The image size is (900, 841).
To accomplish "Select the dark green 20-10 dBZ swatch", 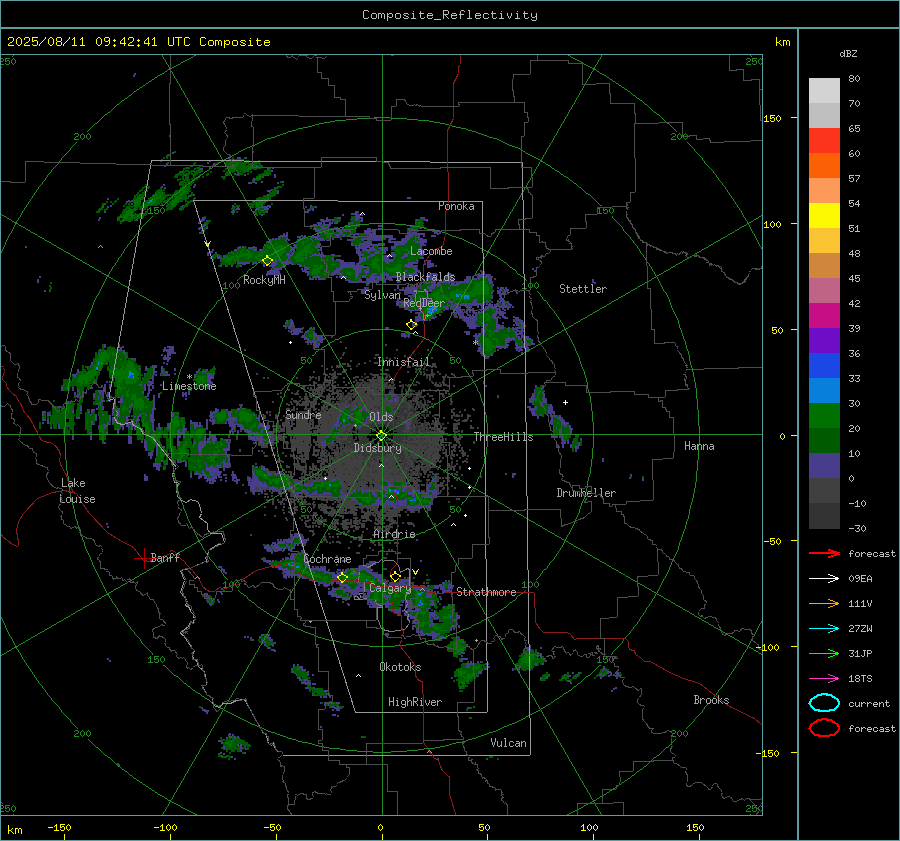I will point(824,441).
